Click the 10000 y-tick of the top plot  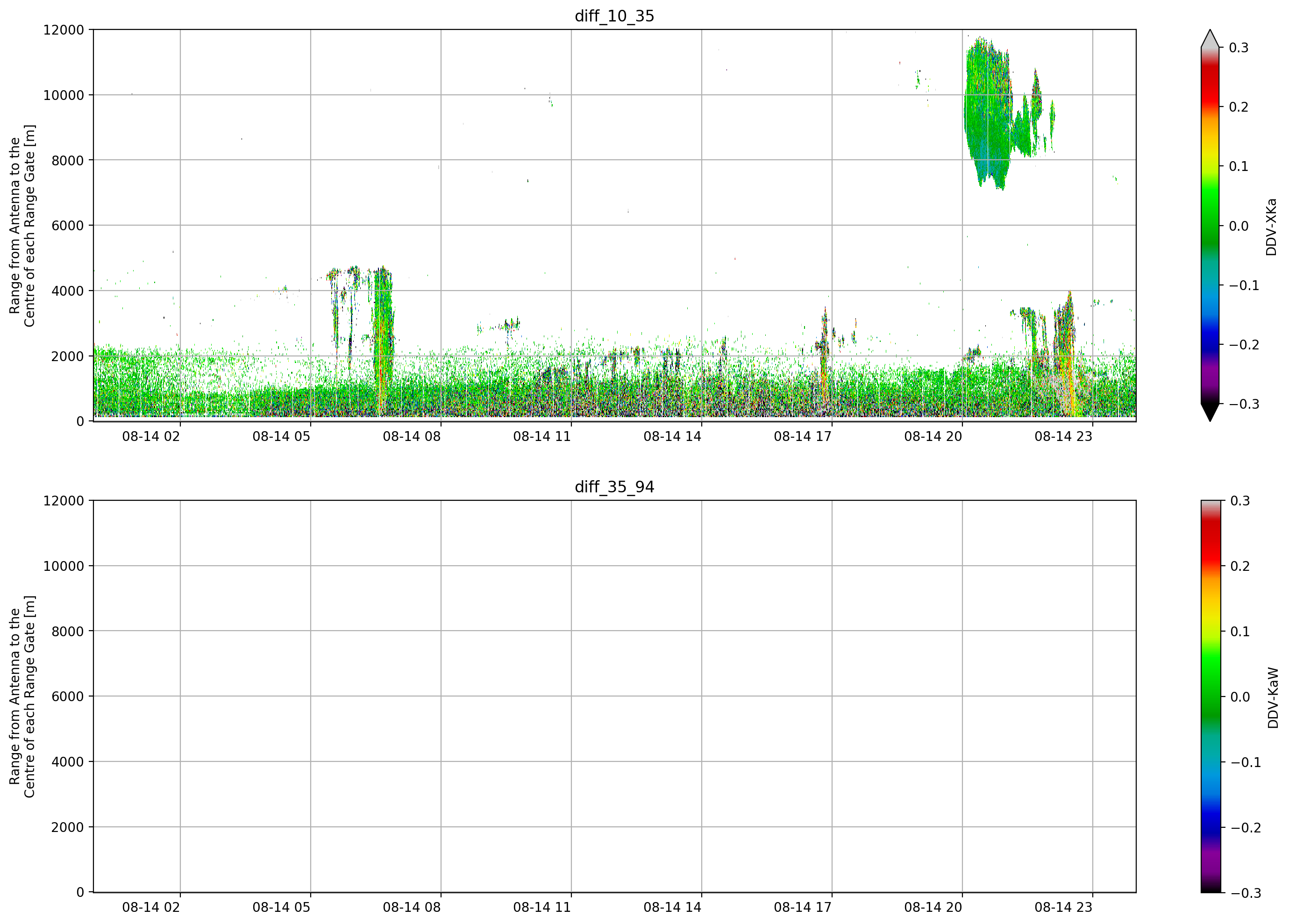click(x=64, y=95)
